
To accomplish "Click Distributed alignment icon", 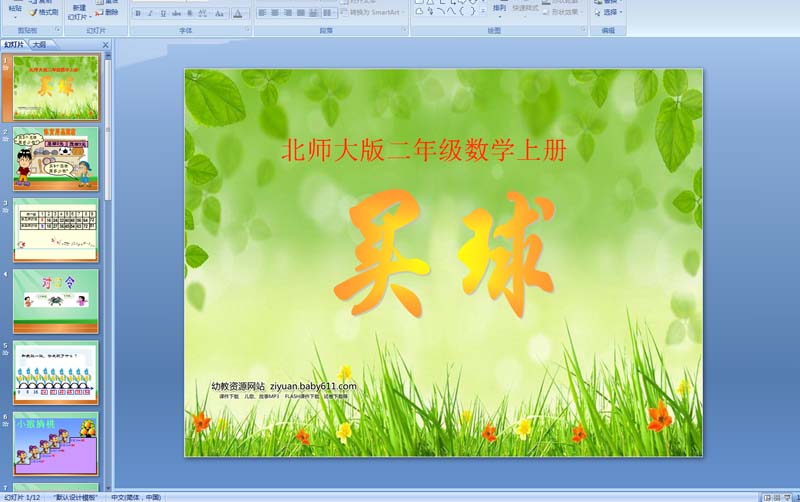I will coord(313,13).
